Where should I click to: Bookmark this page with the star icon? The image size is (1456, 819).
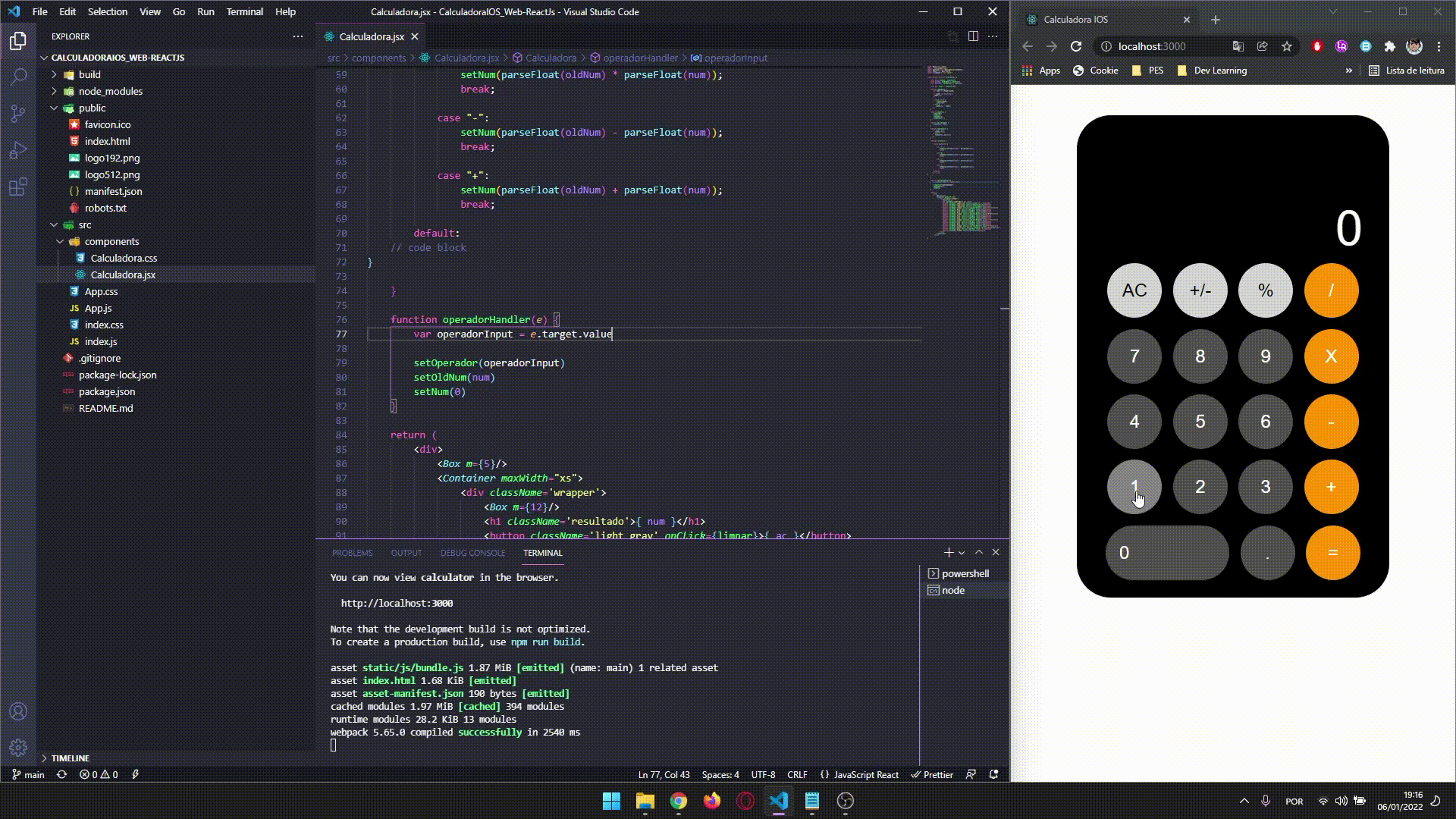pos(1287,46)
